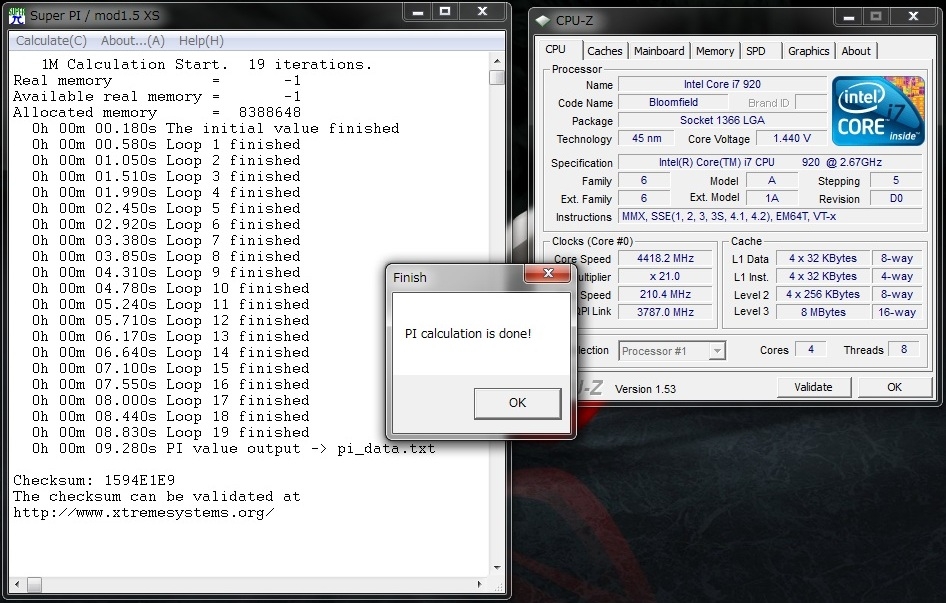This screenshot has width=946, height=603.
Task: Click the Package value 'Socket 1366 LGA'
Action: pos(722,120)
